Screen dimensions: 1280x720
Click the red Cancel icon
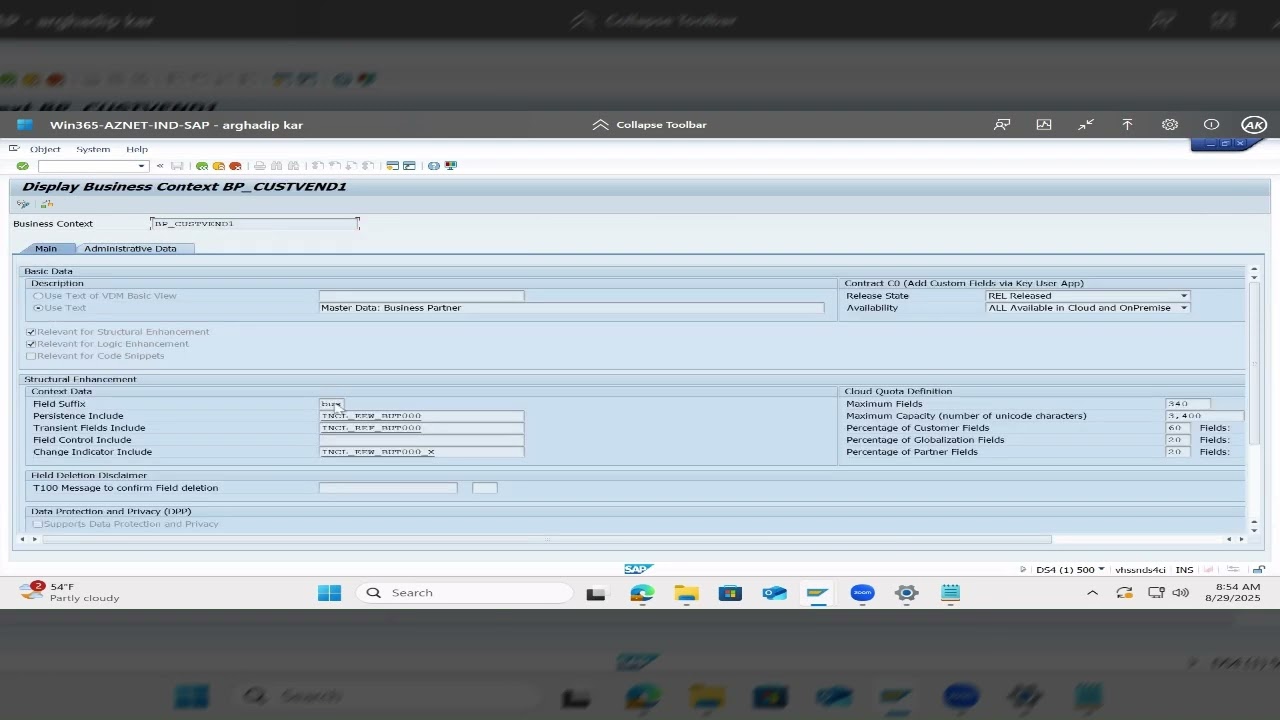235,166
